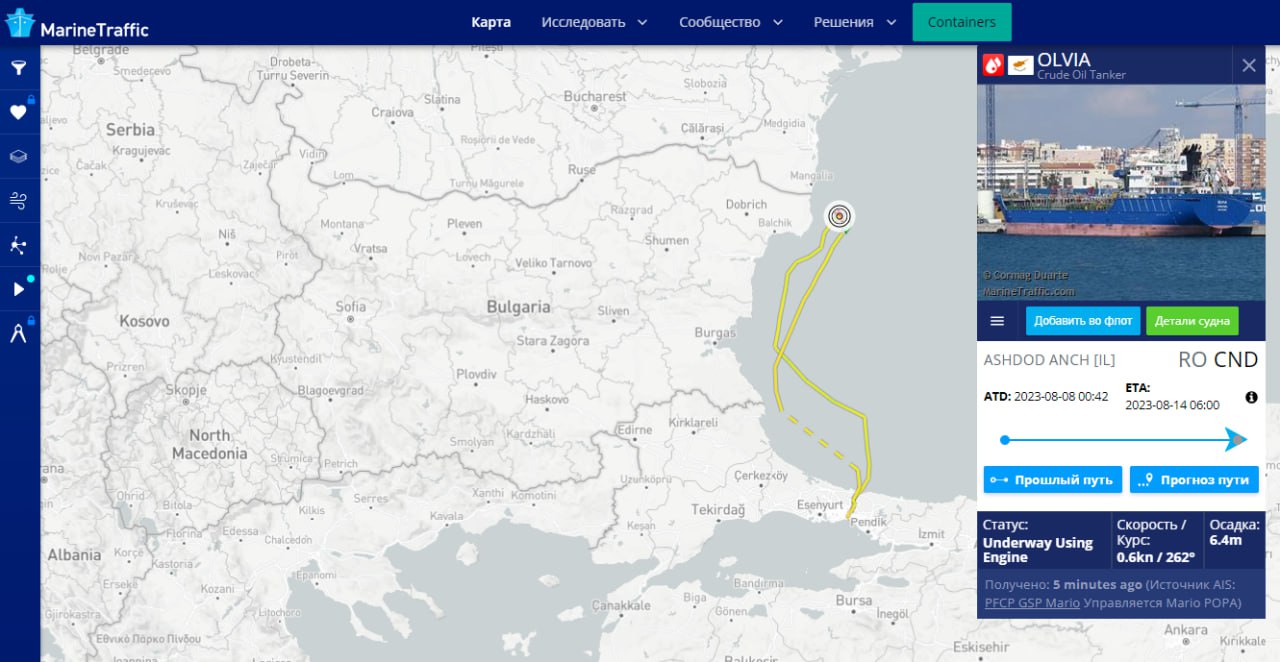
Task: Start the playback sidebar icon
Action: (18, 289)
